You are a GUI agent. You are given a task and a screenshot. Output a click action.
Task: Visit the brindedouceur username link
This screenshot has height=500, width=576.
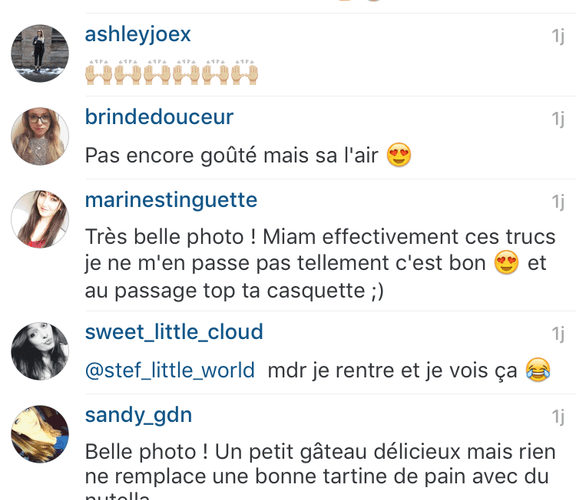point(159,117)
